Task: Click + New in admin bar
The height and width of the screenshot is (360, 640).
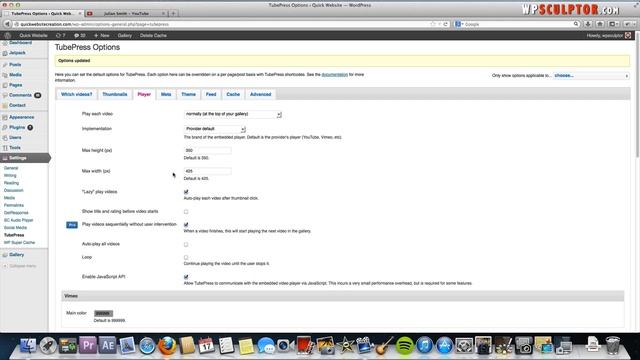Action: click(102, 36)
